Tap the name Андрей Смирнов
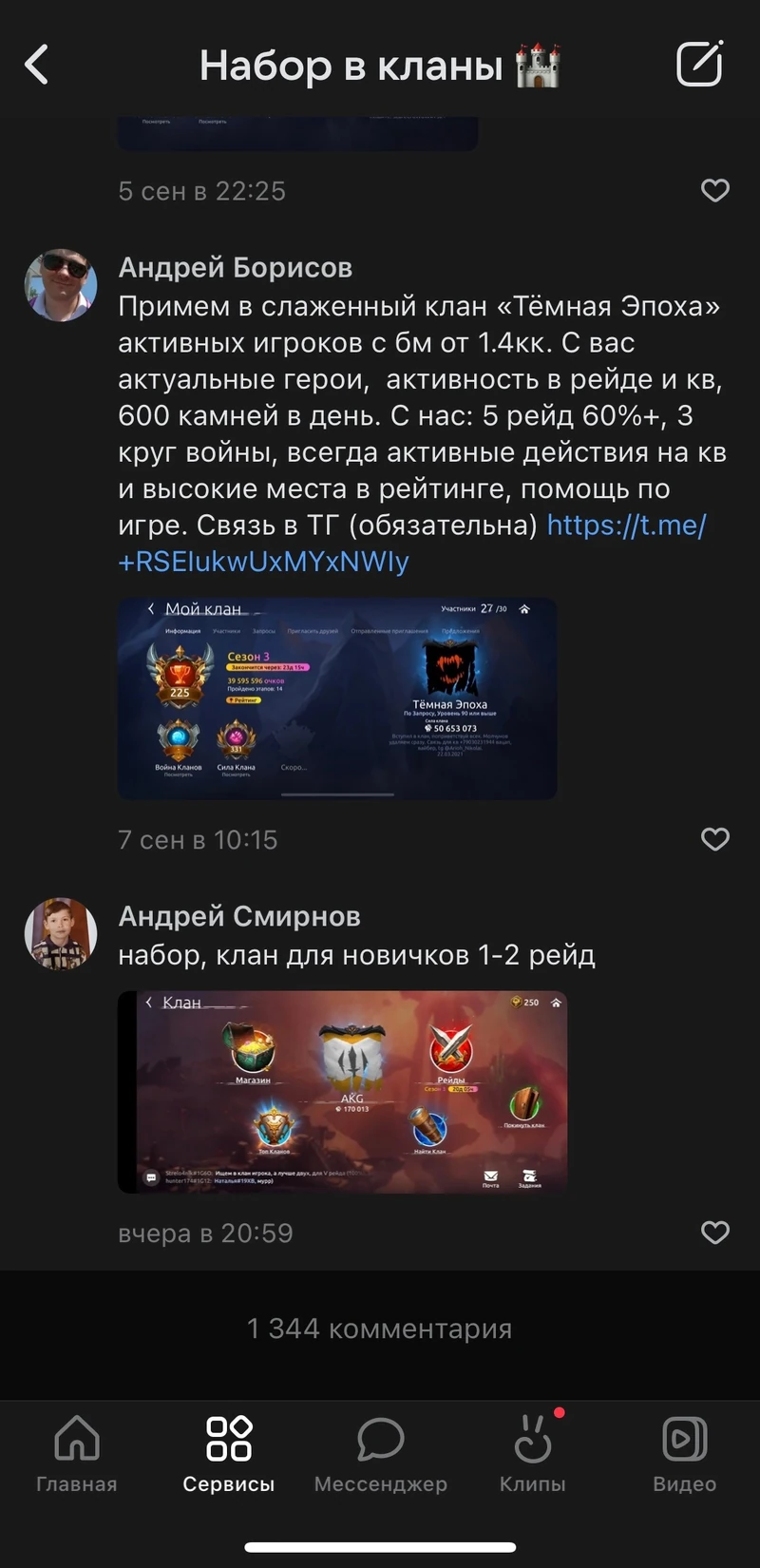This screenshot has height=1568, width=760. [x=239, y=916]
